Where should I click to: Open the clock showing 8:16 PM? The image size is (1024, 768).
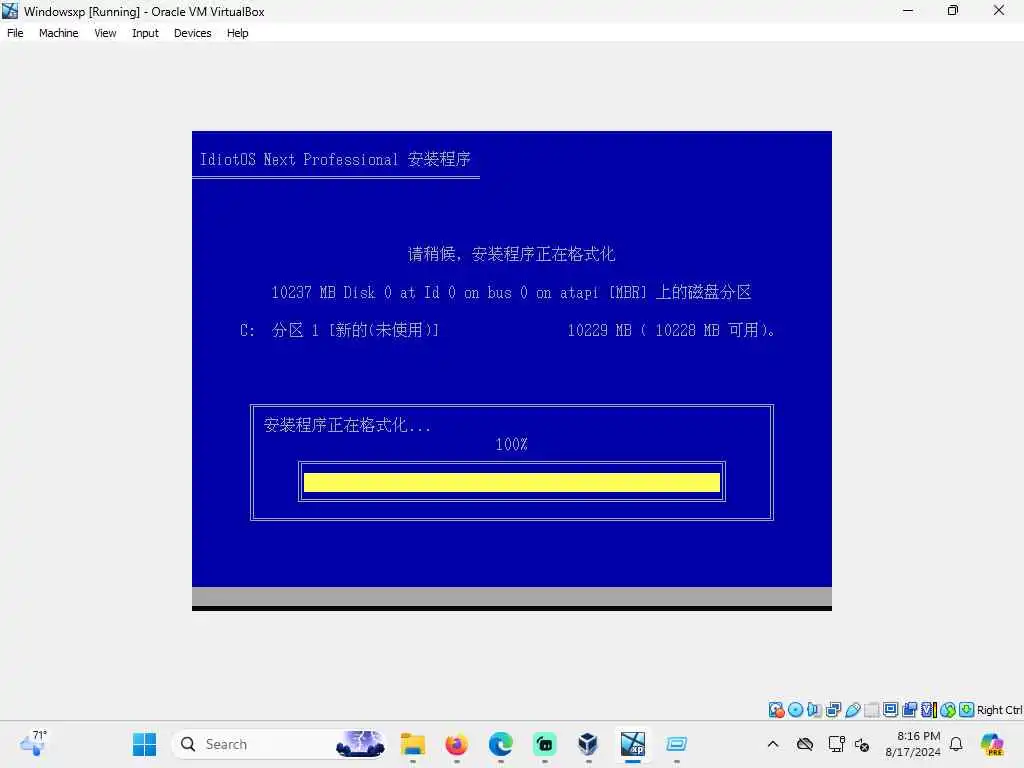tap(913, 744)
